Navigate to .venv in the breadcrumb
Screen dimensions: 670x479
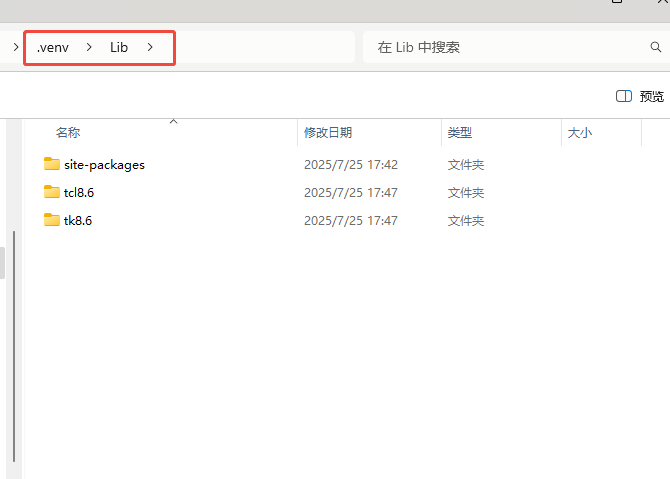(x=52, y=47)
